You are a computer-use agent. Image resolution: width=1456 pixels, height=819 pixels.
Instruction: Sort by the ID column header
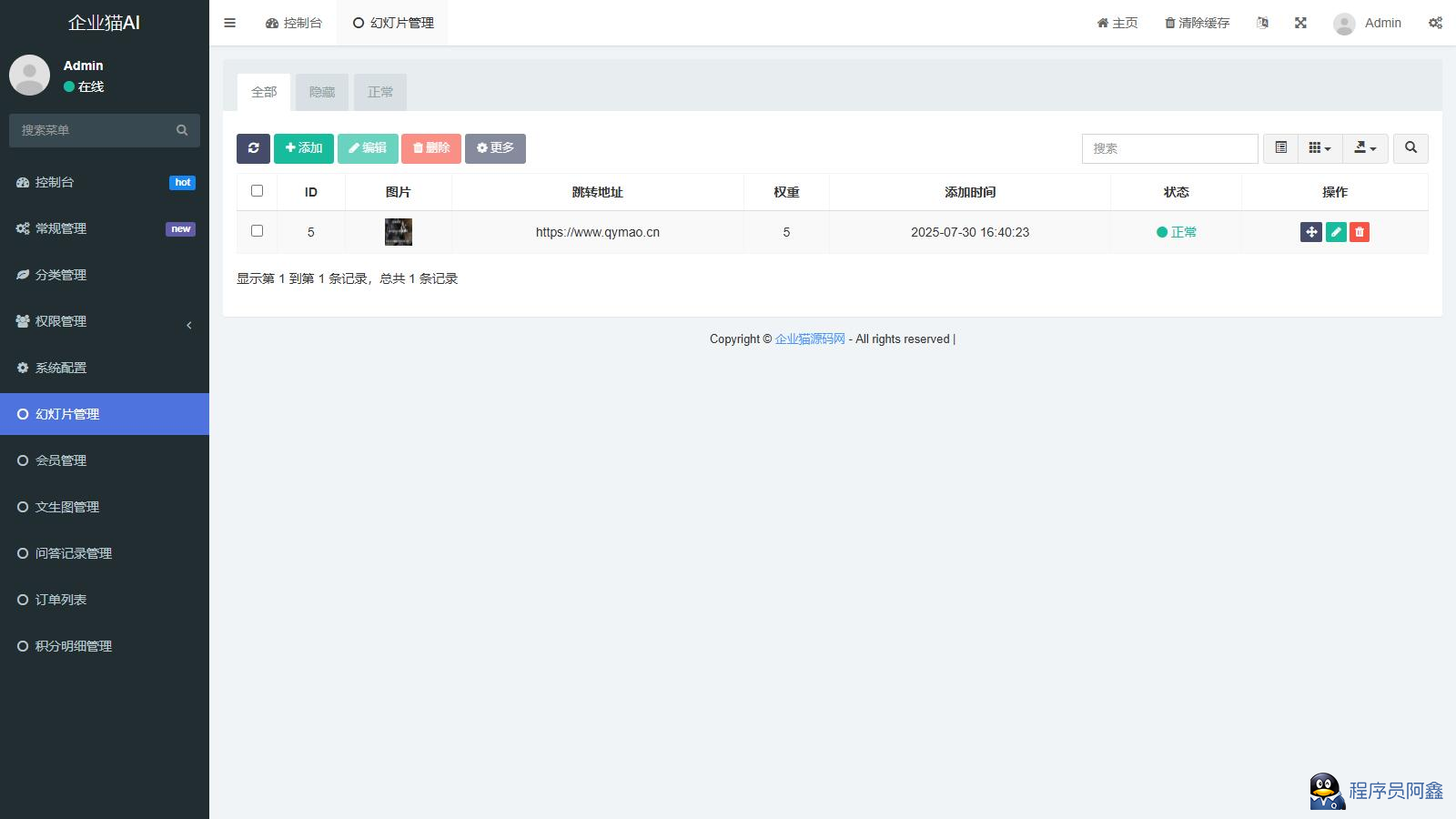tap(310, 192)
